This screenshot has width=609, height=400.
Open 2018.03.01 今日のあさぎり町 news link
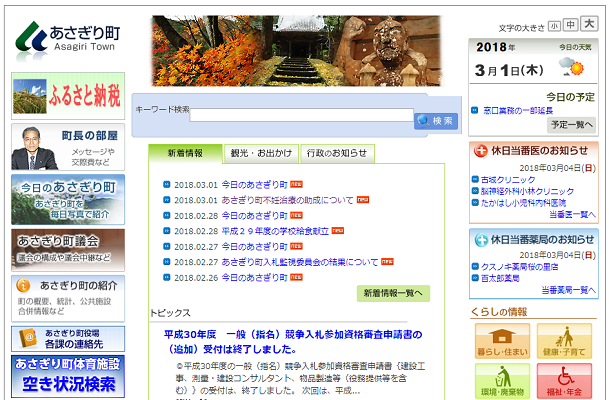pos(254,185)
